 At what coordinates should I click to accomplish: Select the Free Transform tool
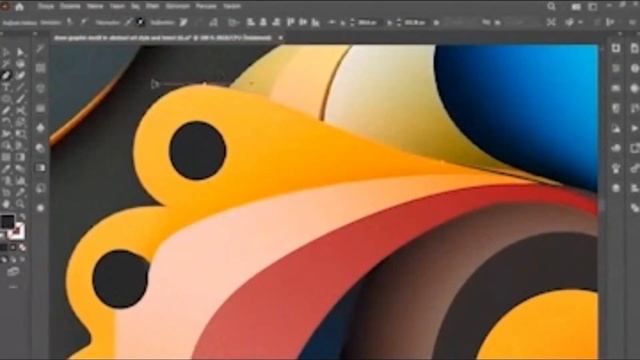tap(20, 134)
